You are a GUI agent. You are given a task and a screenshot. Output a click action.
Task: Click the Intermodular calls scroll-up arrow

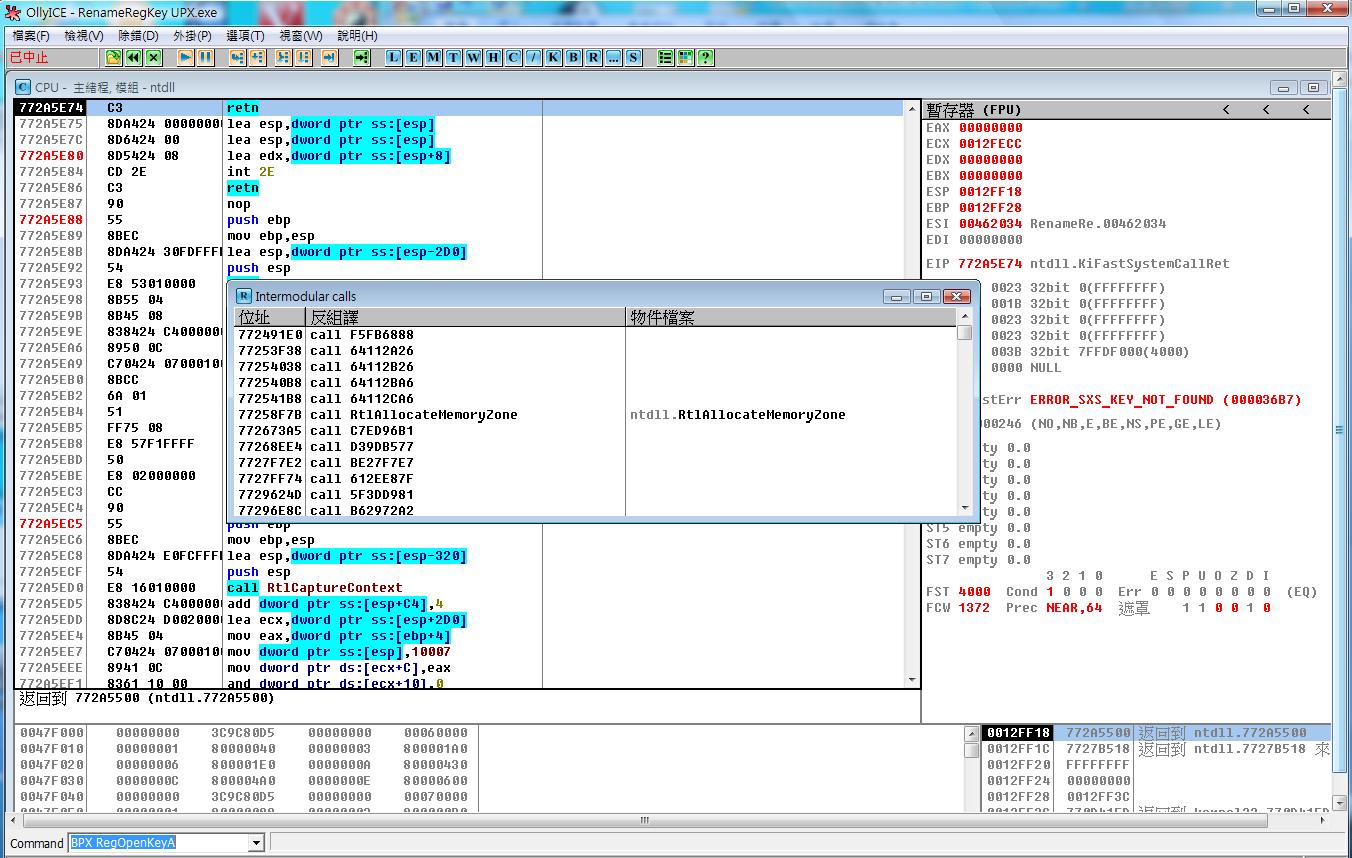[964, 317]
